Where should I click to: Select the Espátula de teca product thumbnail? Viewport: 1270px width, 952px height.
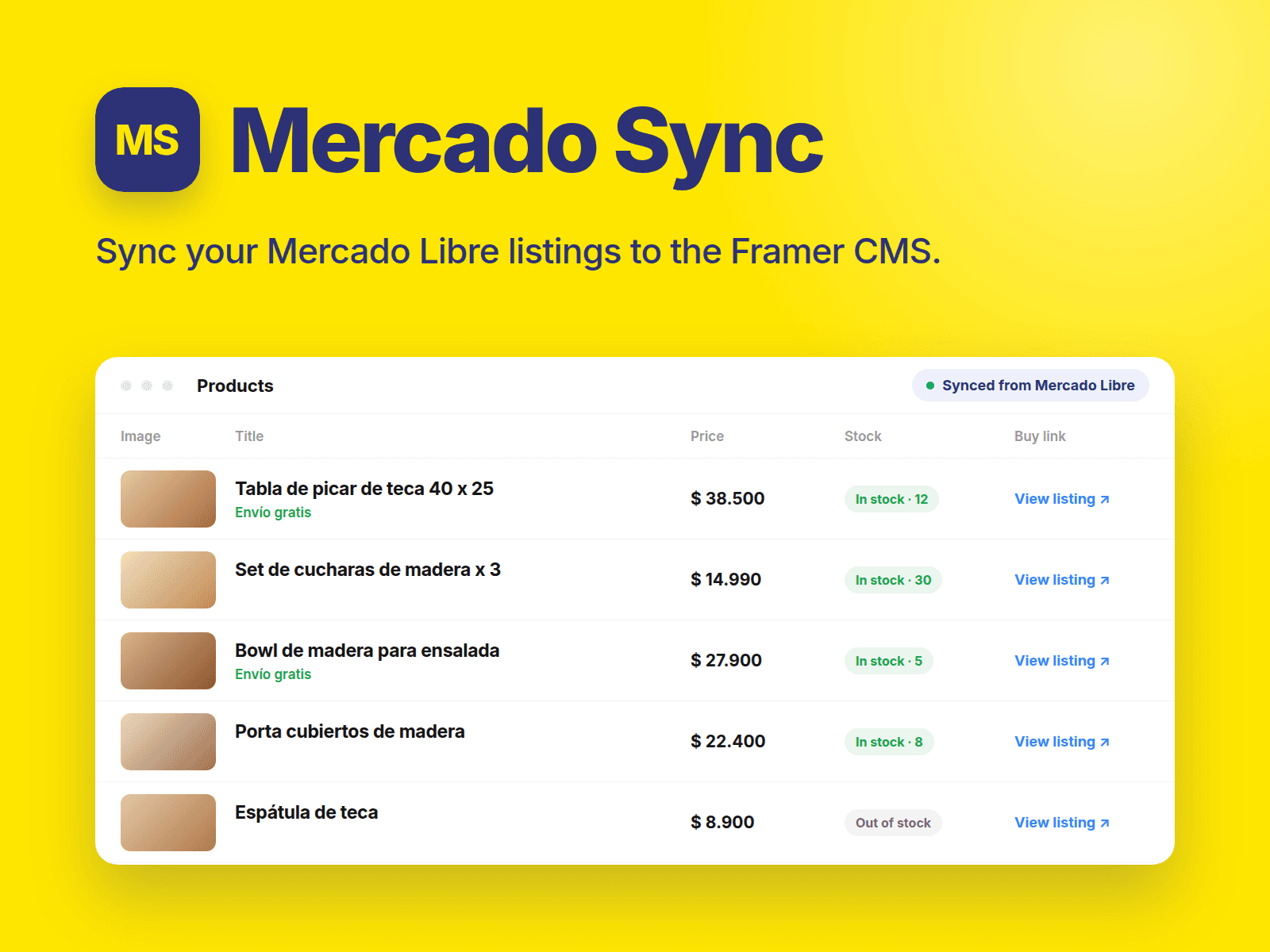click(168, 823)
